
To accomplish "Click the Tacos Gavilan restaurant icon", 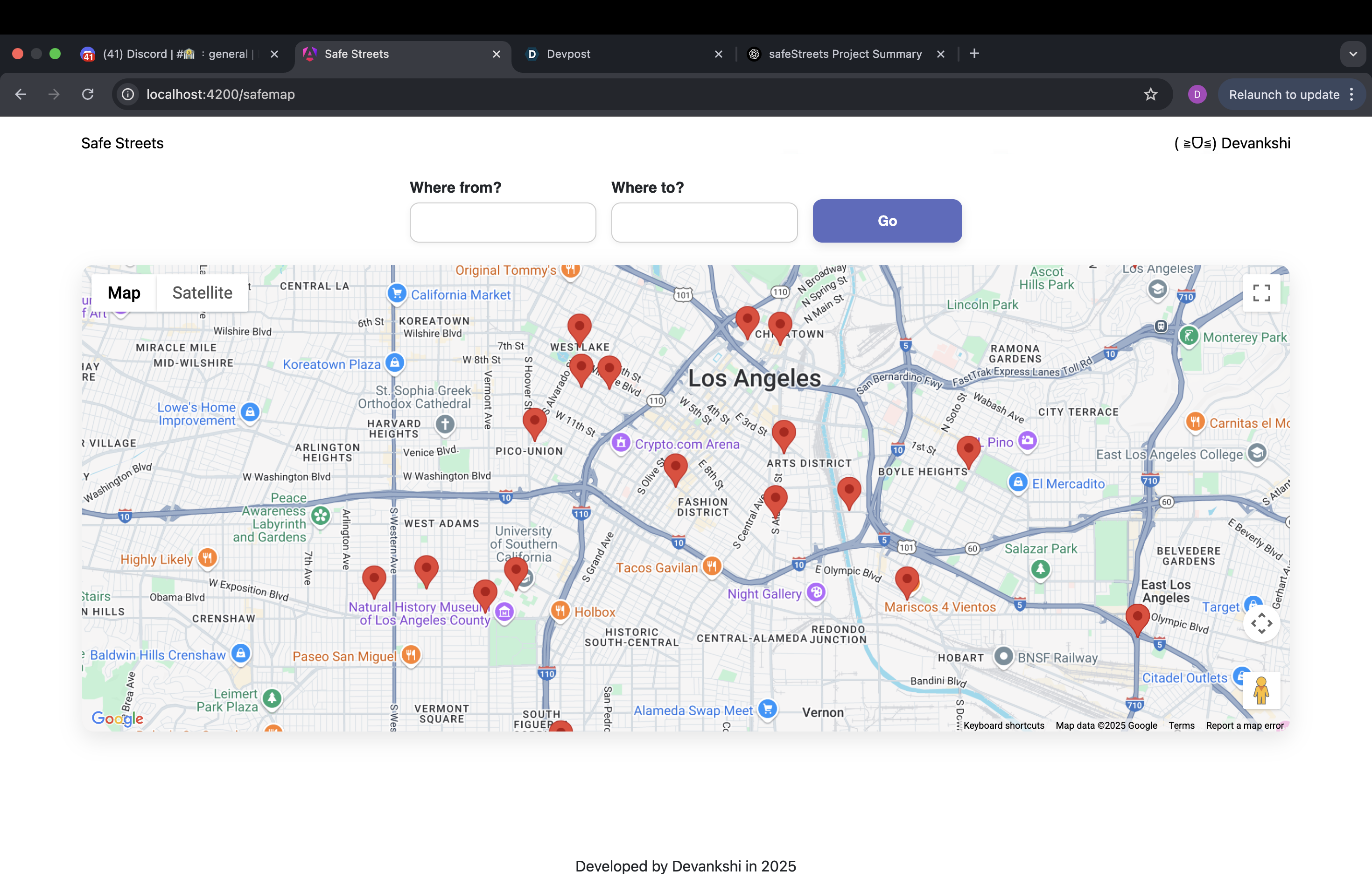I will click(x=712, y=566).
